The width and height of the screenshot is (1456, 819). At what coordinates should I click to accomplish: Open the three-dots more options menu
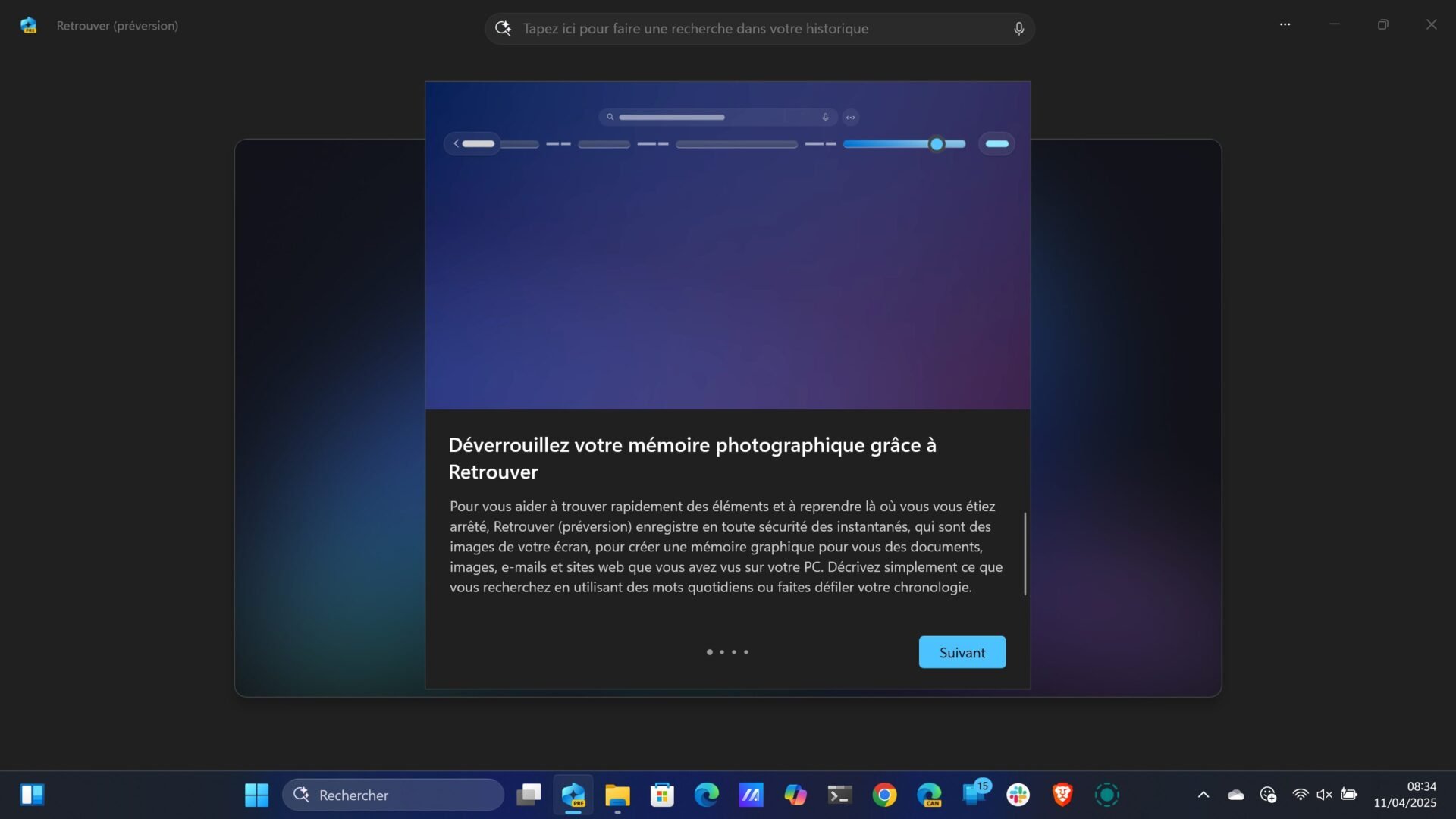(x=1285, y=24)
